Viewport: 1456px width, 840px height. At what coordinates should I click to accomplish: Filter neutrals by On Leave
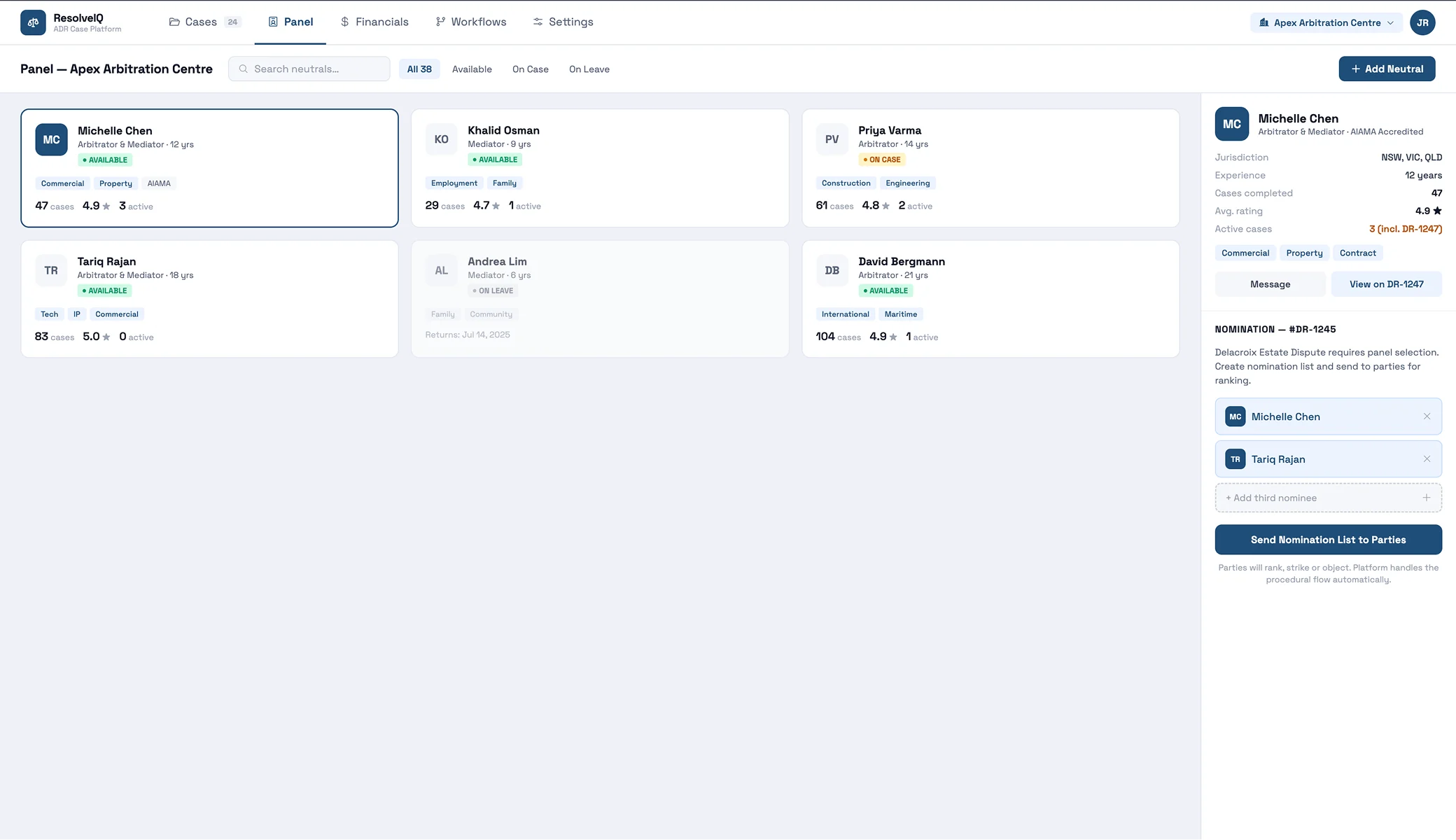click(x=589, y=69)
